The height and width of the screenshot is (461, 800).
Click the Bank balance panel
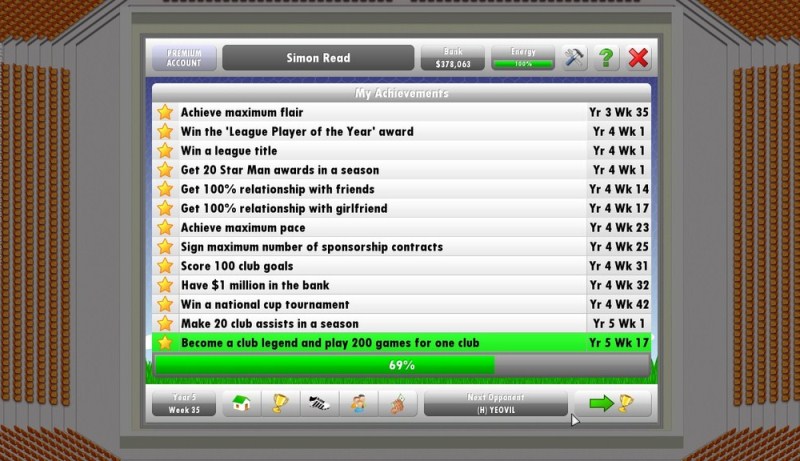coord(452,58)
